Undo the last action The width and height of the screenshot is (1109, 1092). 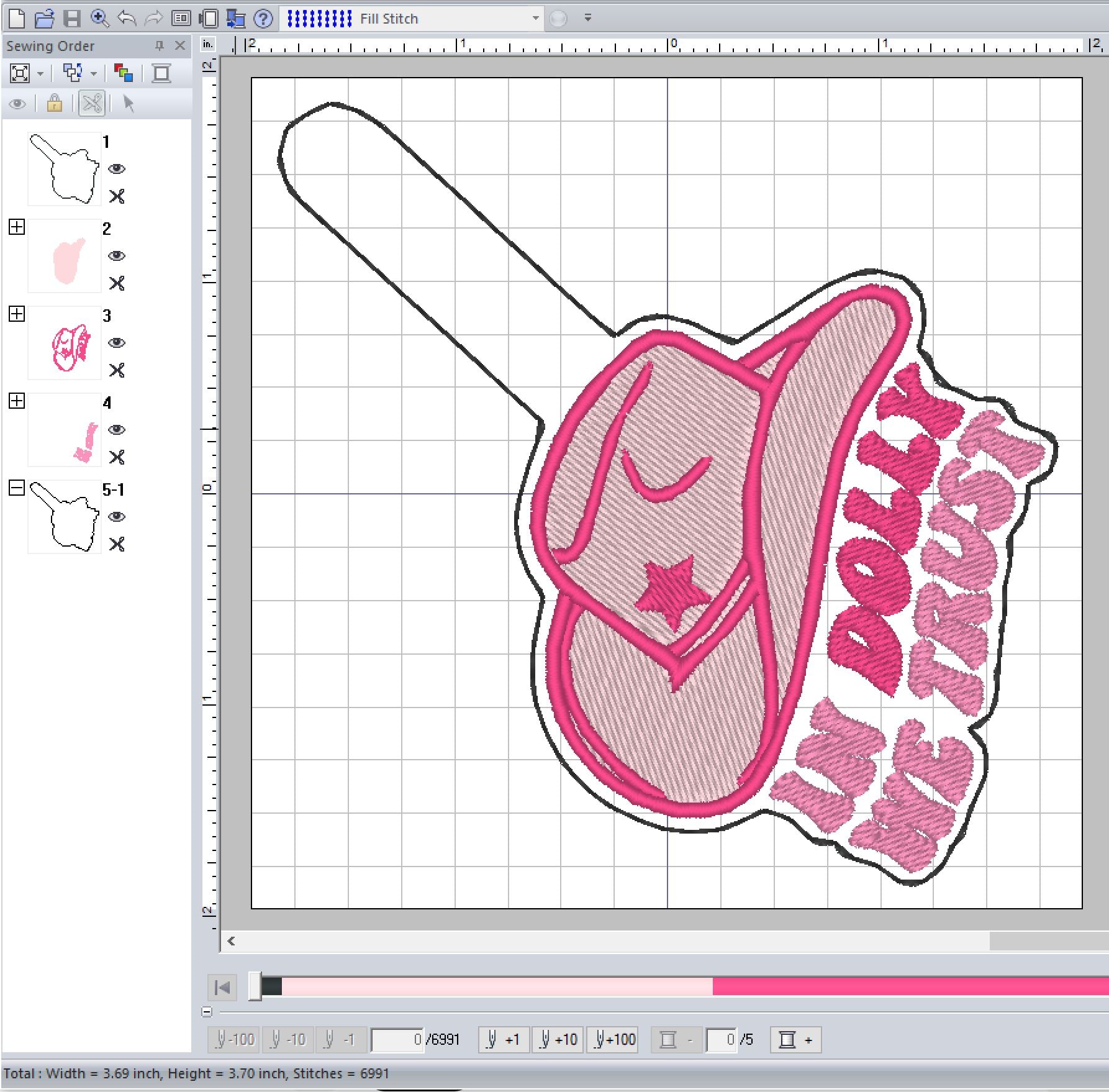tap(127, 19)
